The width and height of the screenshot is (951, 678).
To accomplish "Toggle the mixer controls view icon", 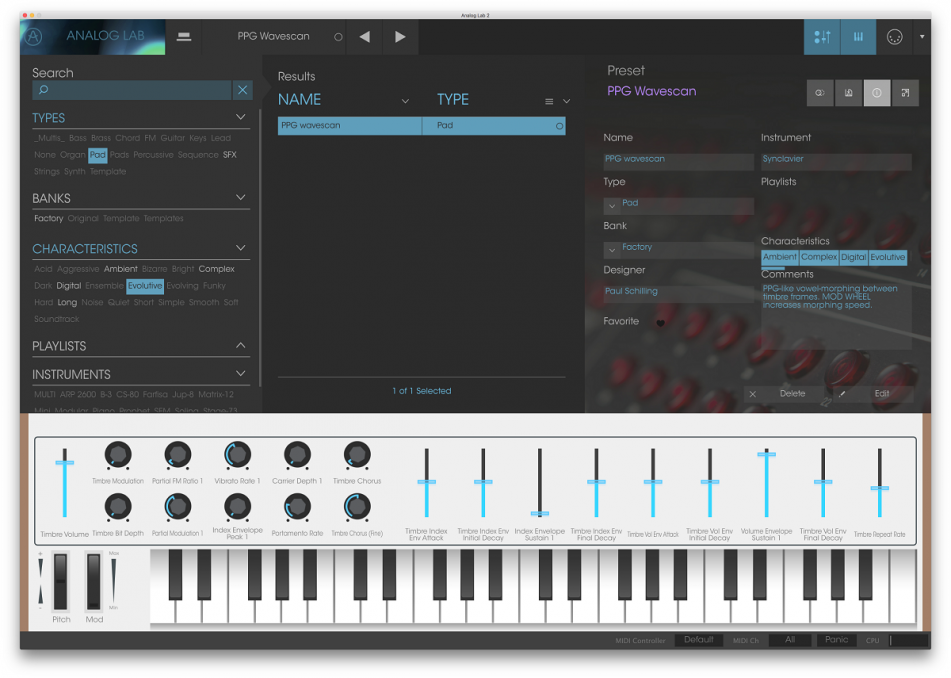I will 822,37.
